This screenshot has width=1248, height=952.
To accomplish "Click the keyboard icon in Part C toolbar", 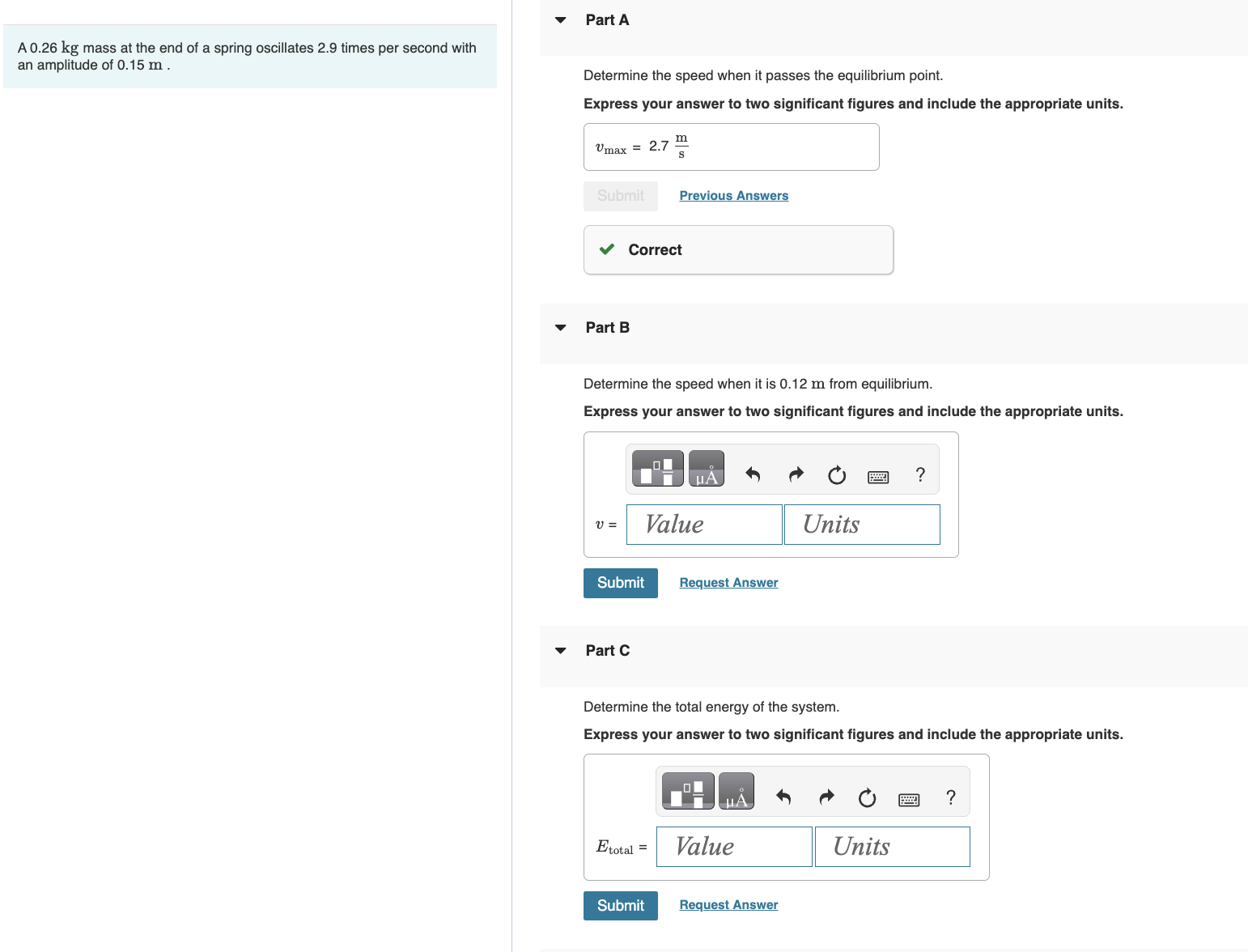I will click(x=909, y=799).
